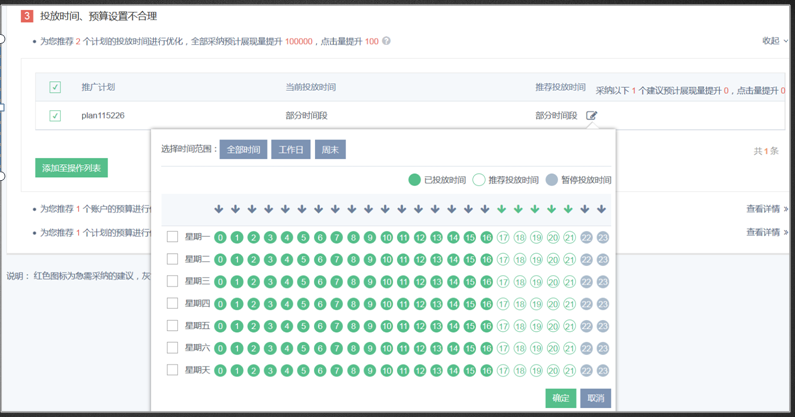
Task: Select the 全部时间 time range option
Action: click(243, 150)
